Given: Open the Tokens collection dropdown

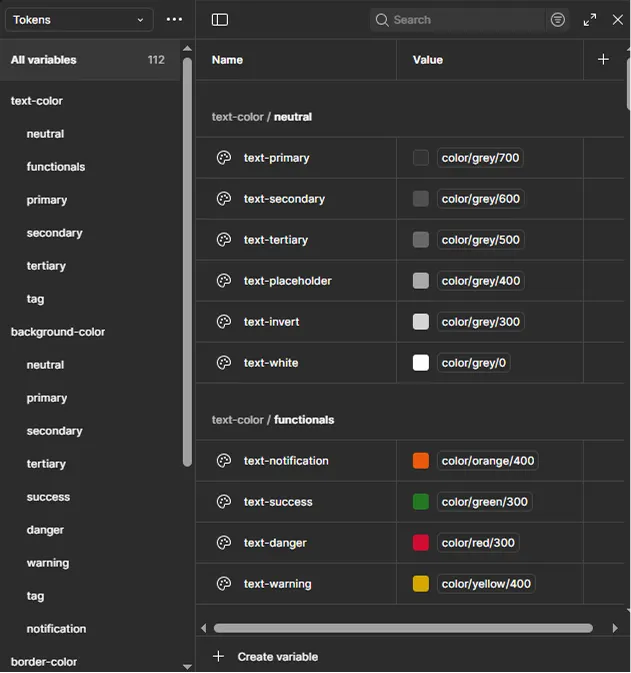Looking at the screenshot, I should (78, 20).
